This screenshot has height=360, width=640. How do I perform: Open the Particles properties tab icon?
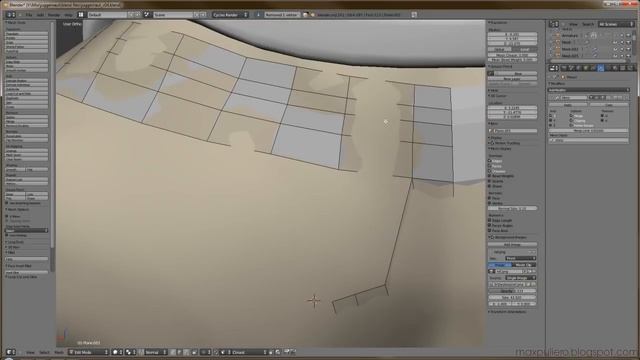pyautogui.click(x=630, y=68)
